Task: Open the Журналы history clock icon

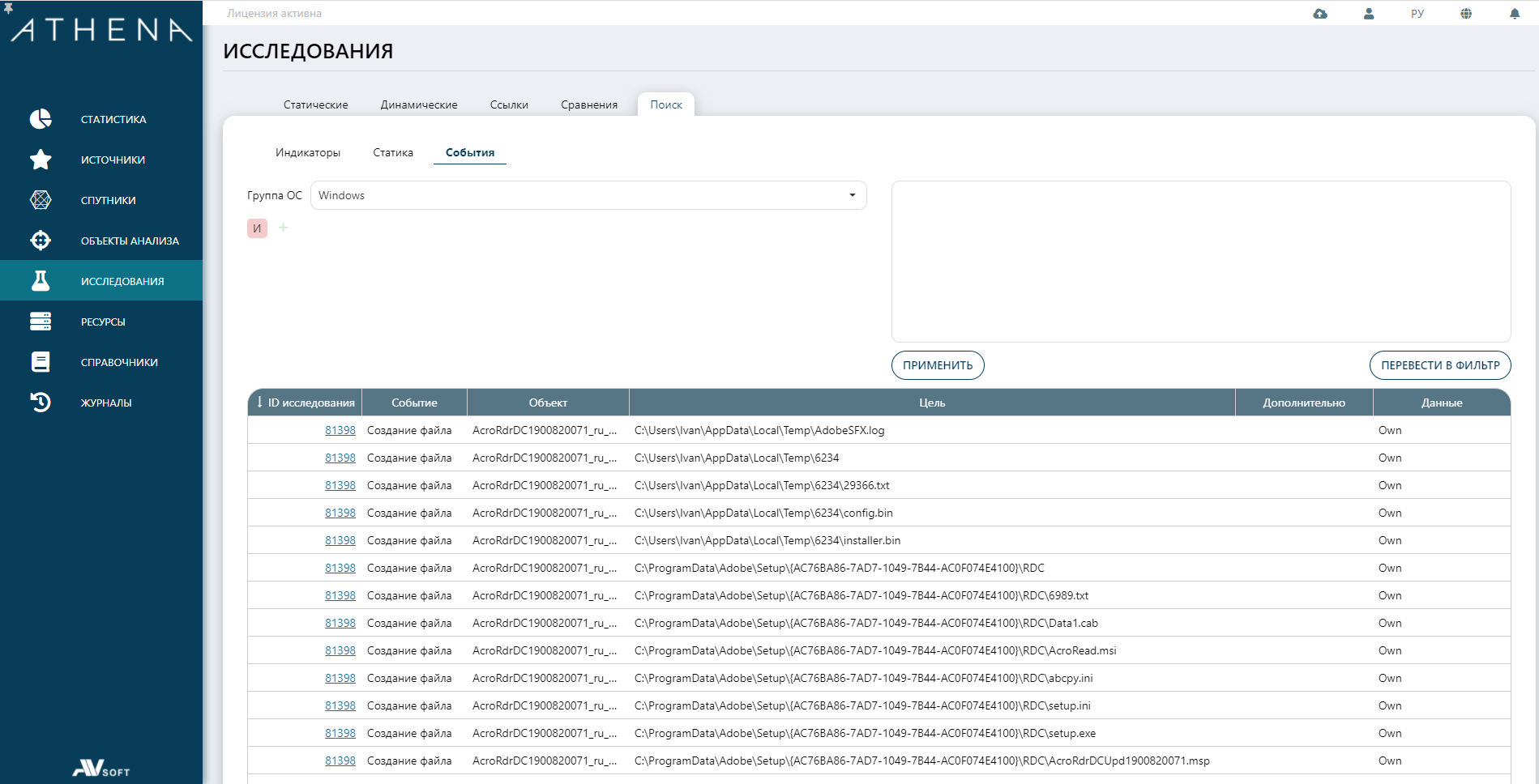Action: point(41,403)
